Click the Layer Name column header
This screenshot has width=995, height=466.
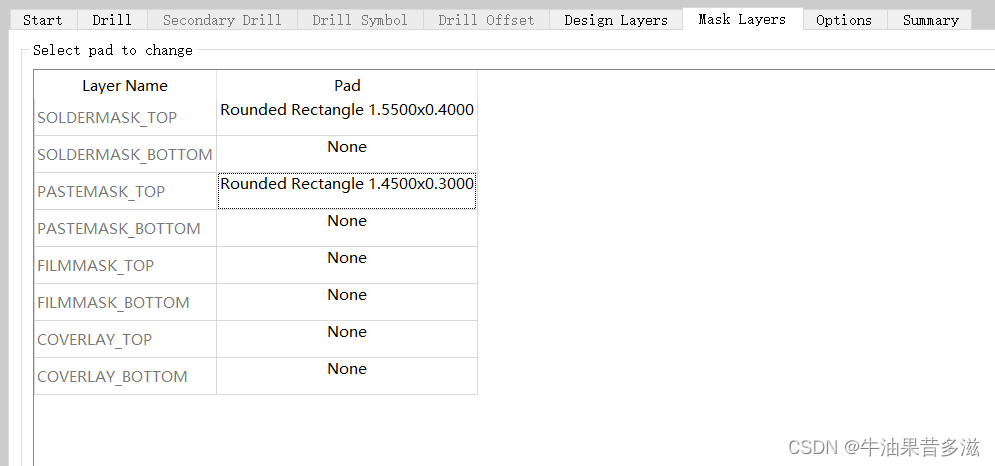(x=125, y=86)
